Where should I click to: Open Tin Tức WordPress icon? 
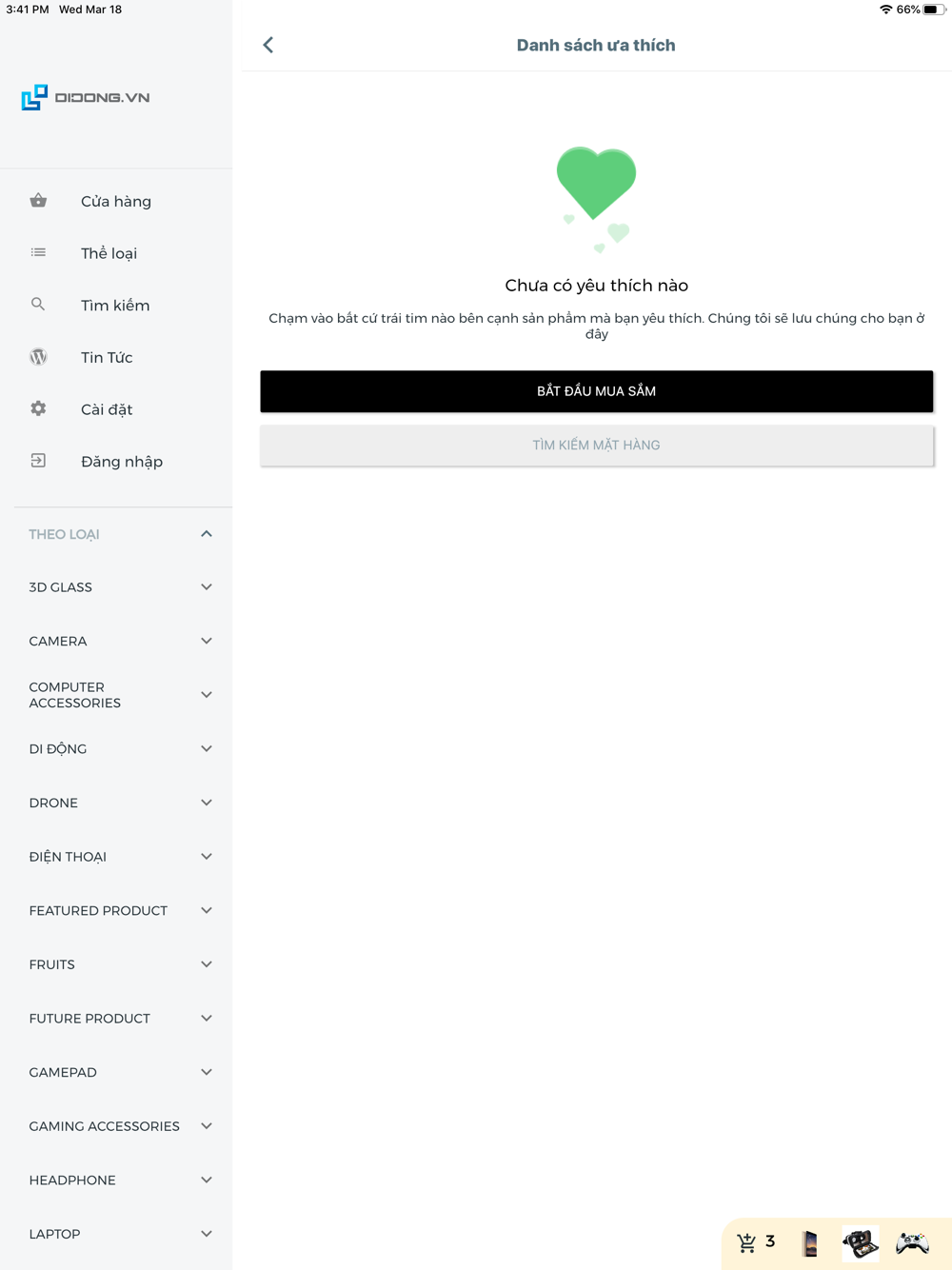coord(38,357)
